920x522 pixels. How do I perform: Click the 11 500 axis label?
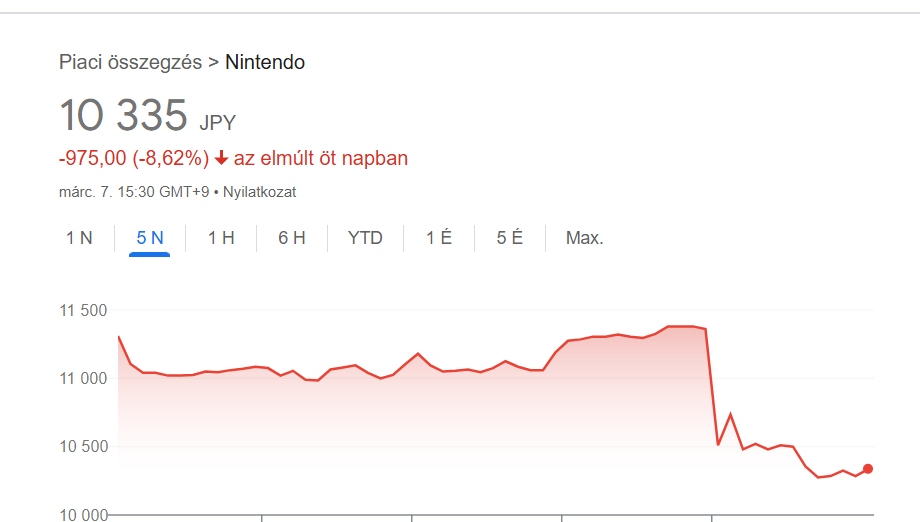click(x=84, y=310)
